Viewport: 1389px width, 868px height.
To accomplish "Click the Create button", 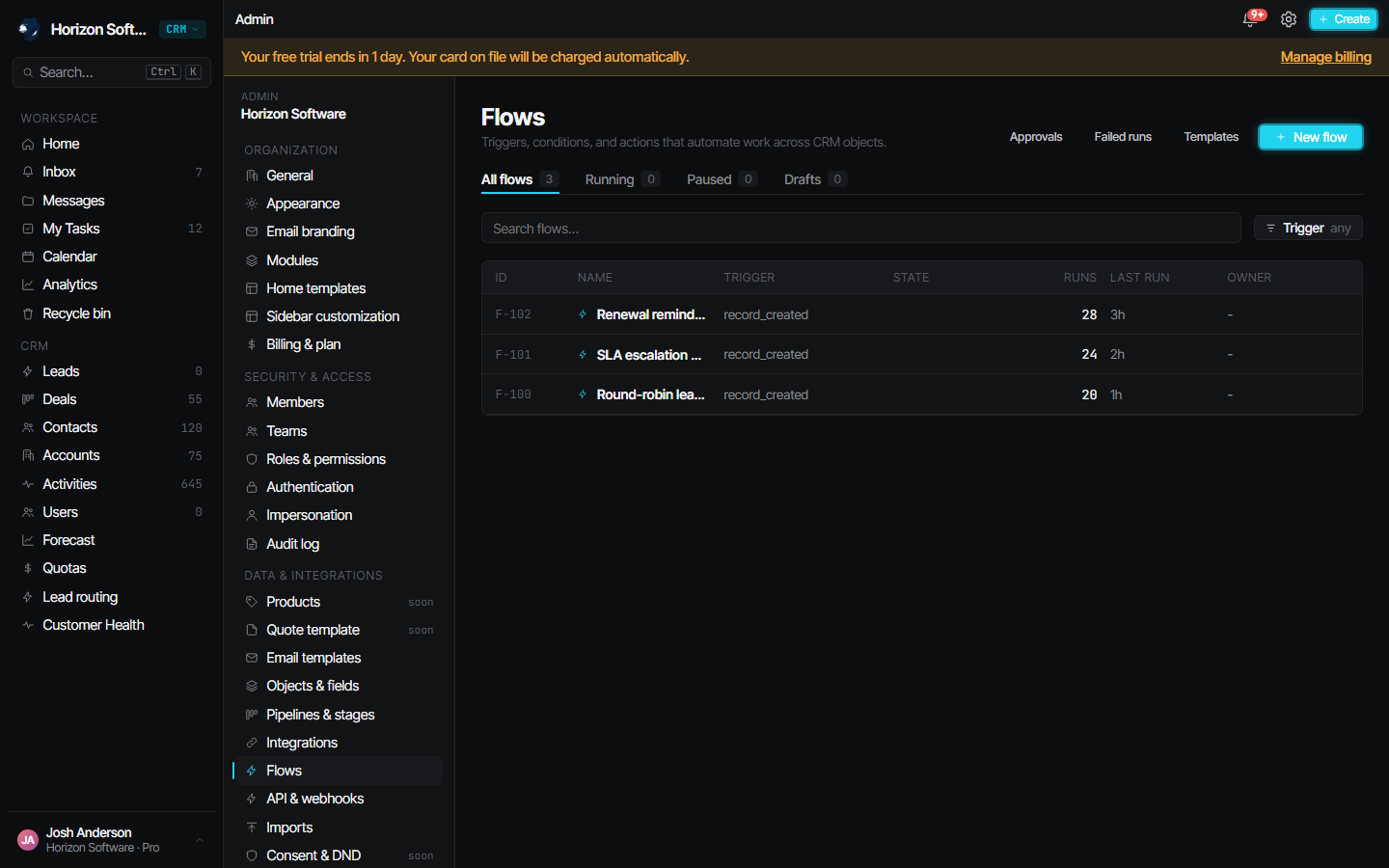I will tap(1344, 19).
